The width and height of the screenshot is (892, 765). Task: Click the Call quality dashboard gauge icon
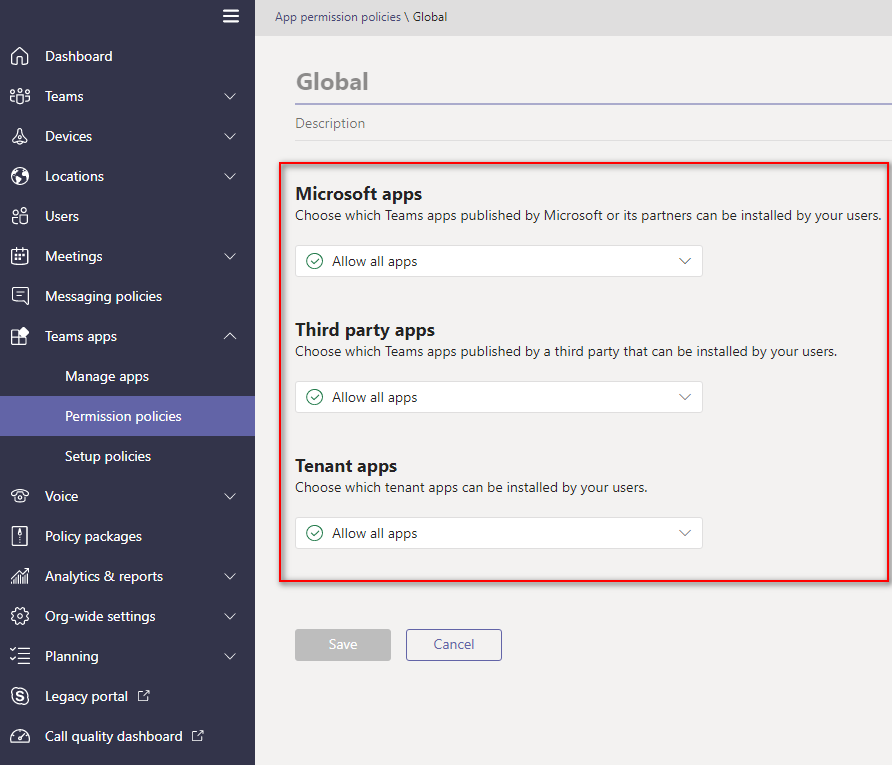click(20, 736)
